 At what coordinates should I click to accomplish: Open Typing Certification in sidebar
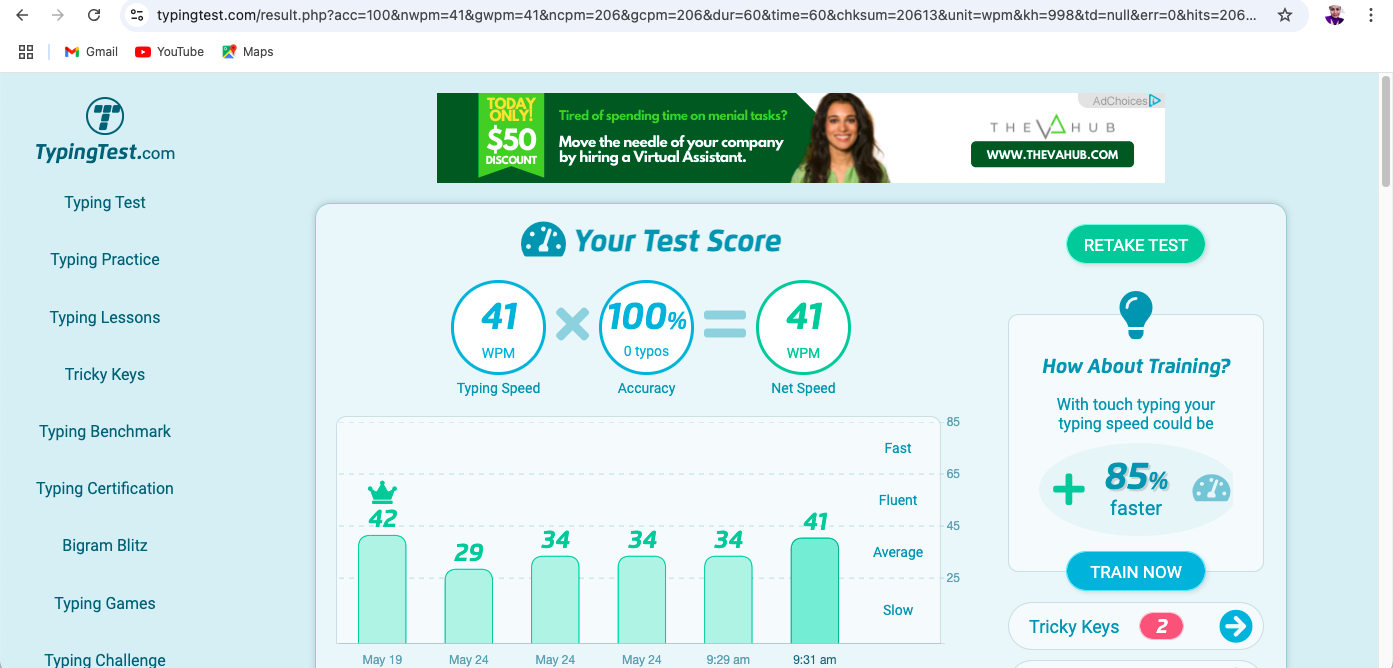tap(105, 488)
